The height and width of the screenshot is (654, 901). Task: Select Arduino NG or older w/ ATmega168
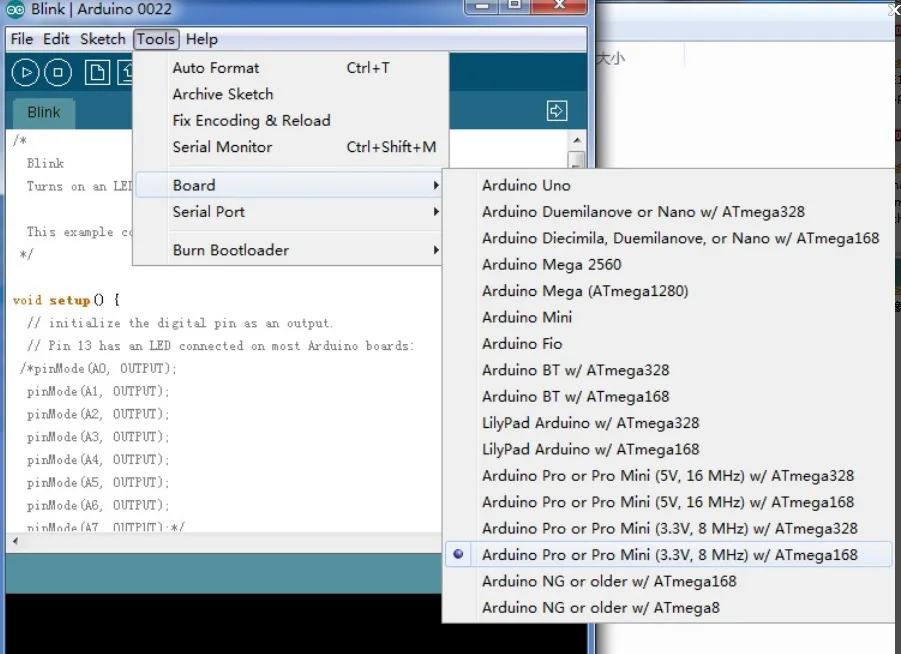click(670, 581)
